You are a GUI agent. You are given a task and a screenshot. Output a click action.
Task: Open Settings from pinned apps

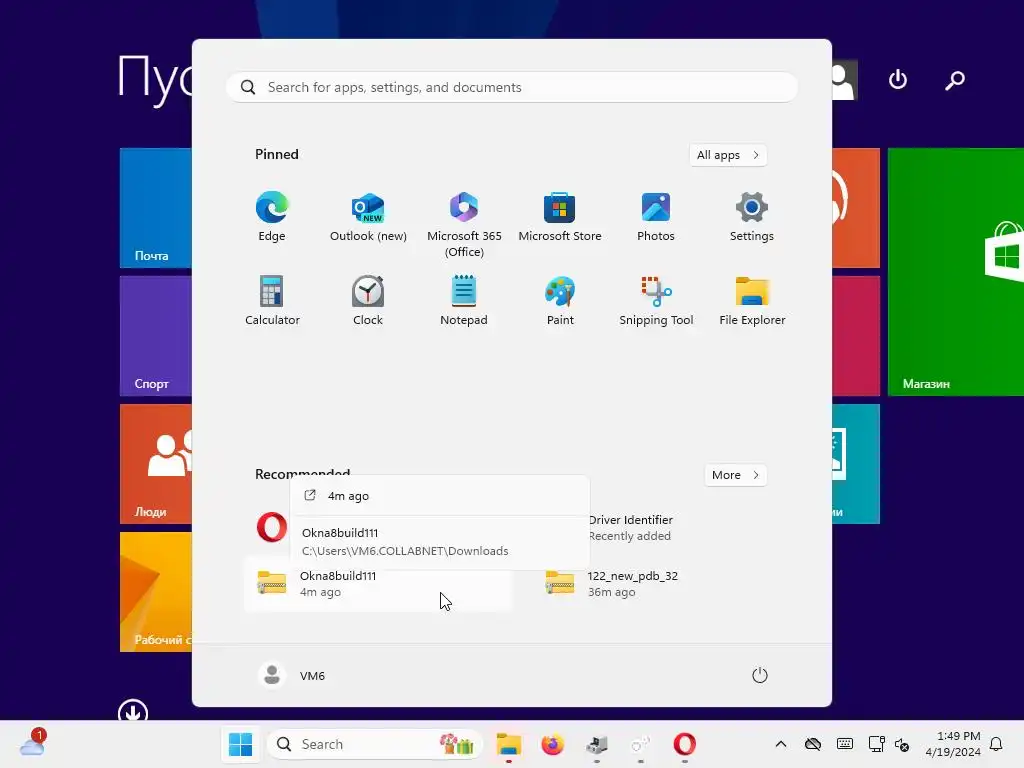(x=752, y=218)
